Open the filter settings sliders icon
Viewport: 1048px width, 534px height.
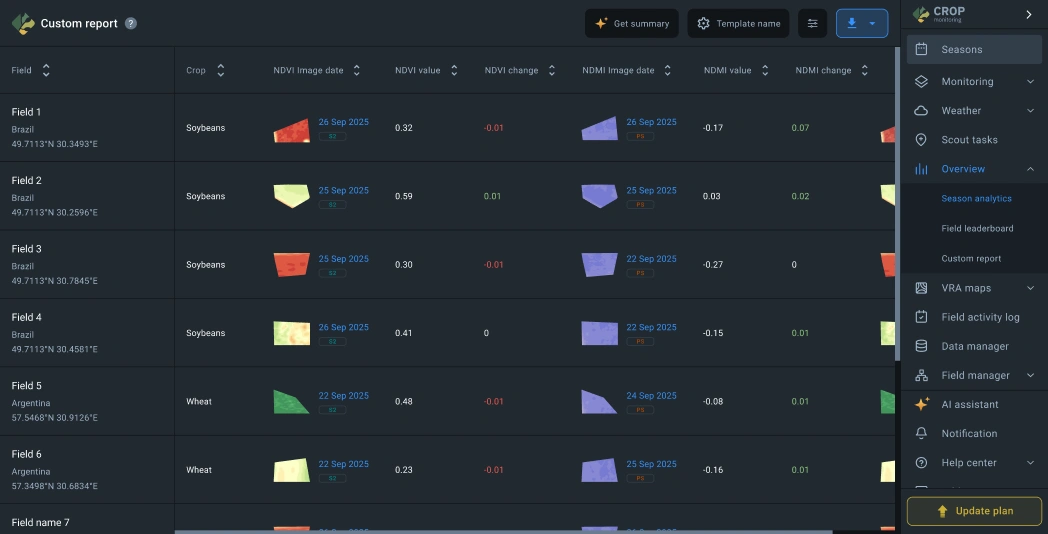[x=813, y=24]
